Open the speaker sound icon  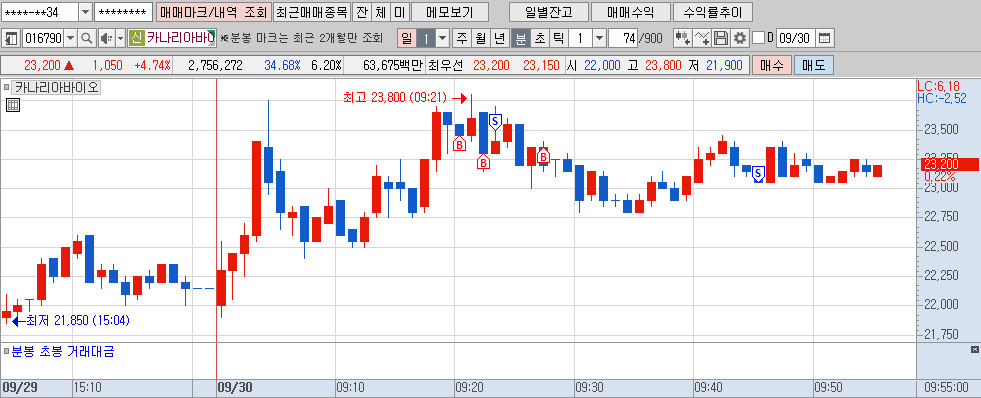[x=105, y=39]
